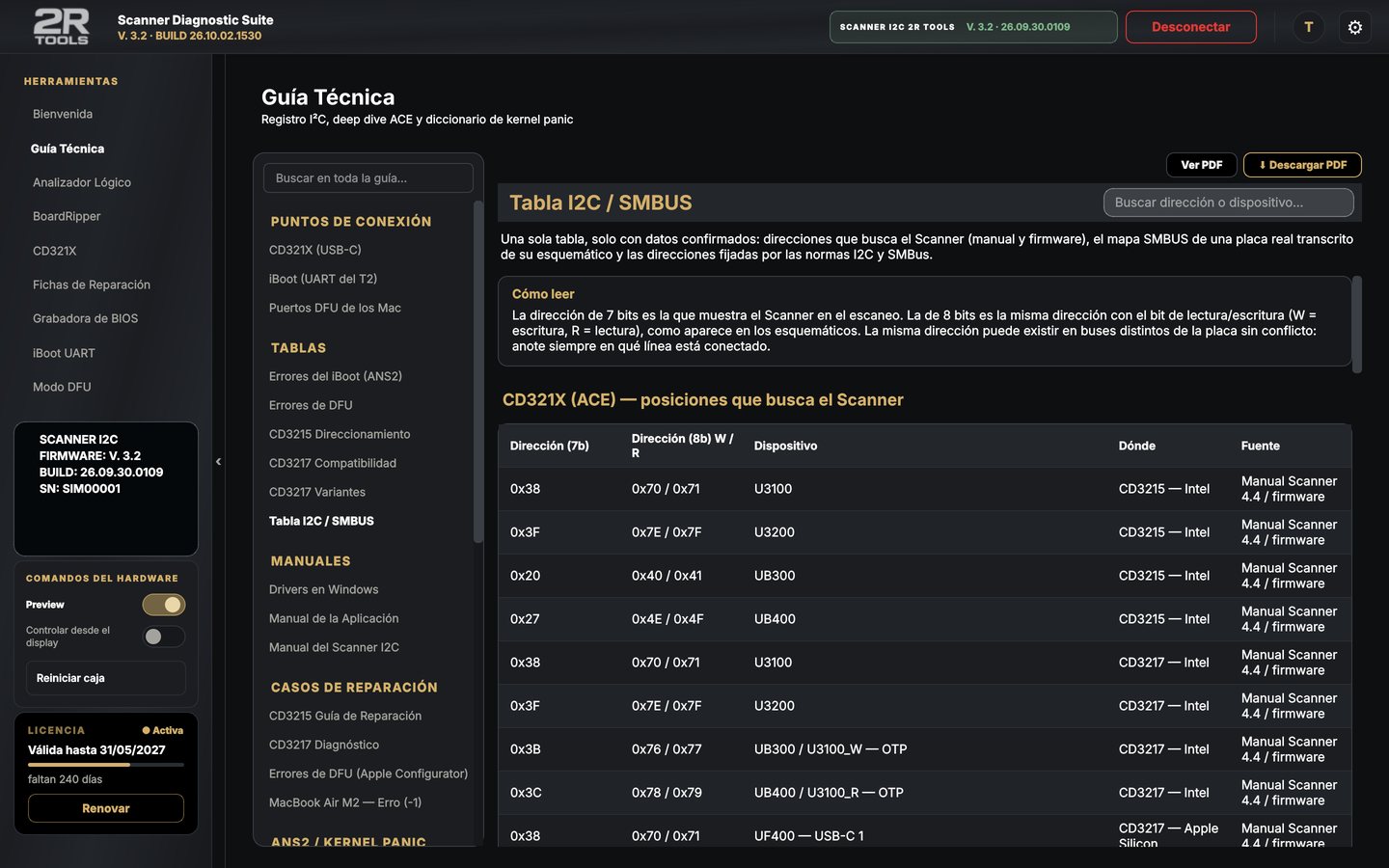Open MacBook Air M2 — Erro (-1) case
Screen dimensions: 1389x868
345,802
